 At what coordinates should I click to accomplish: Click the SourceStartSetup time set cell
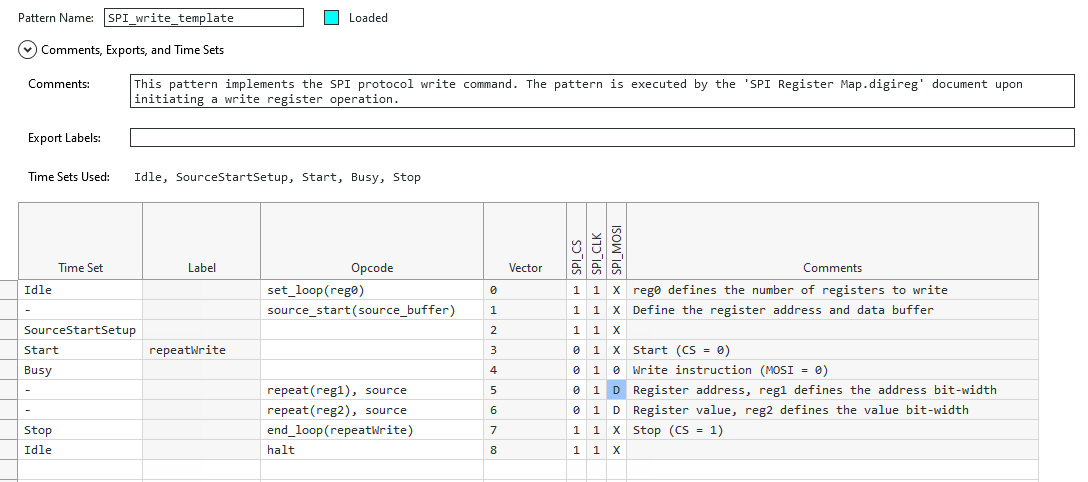[x=80, y=330]
